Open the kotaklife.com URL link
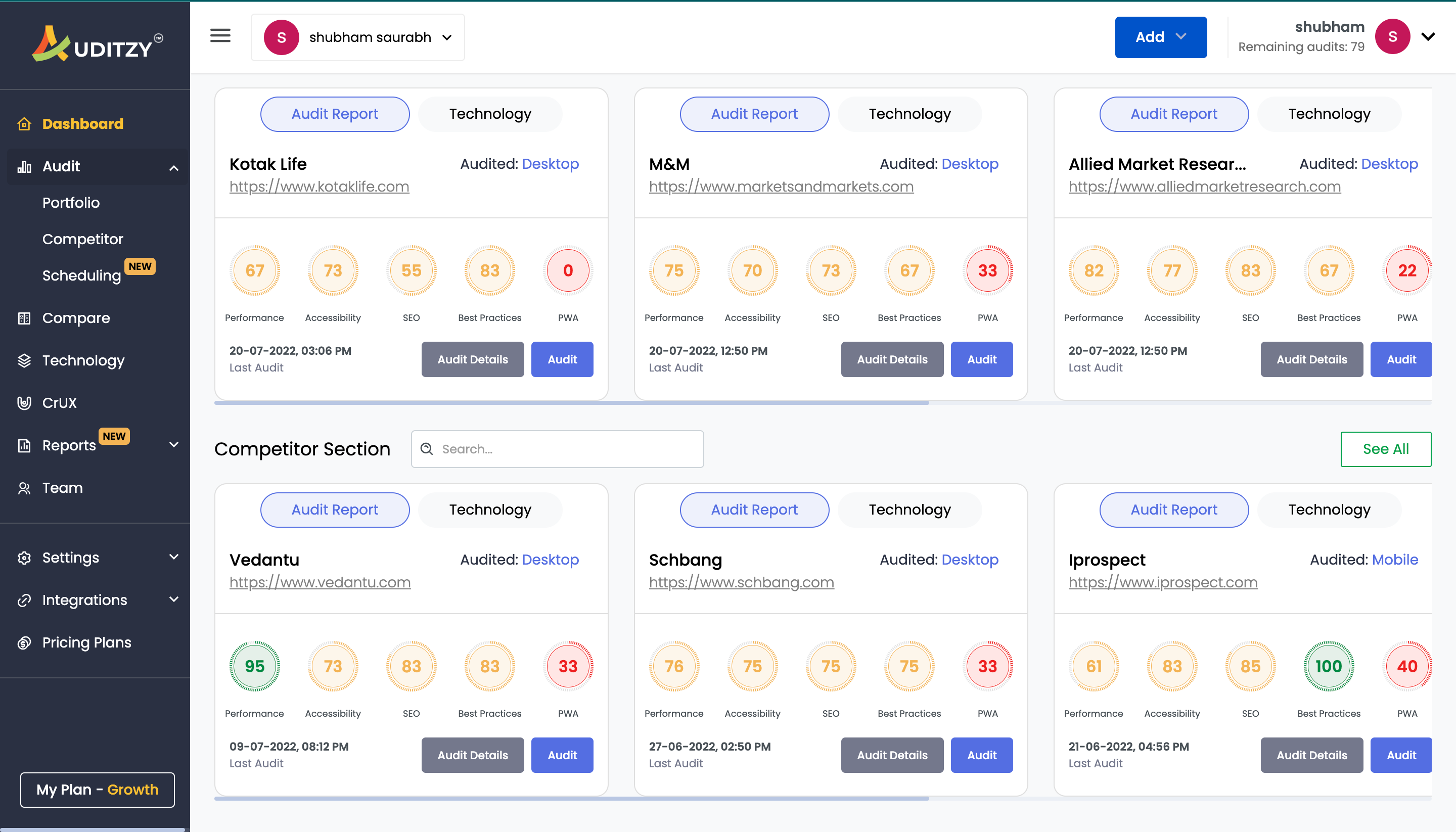1456x832 pixels. pyautogui.click(x=319, y=187)
